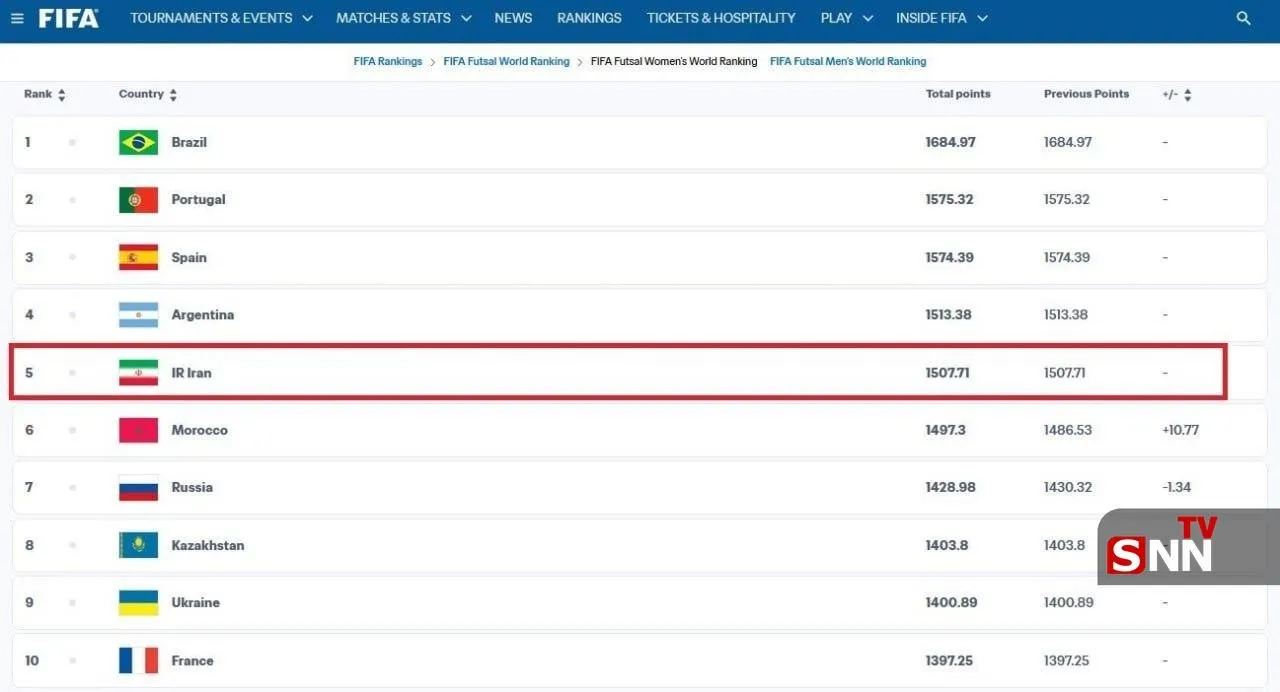Sort by +/- change column arrows
The image size is (1280, 692).
tap(1187, 95)
